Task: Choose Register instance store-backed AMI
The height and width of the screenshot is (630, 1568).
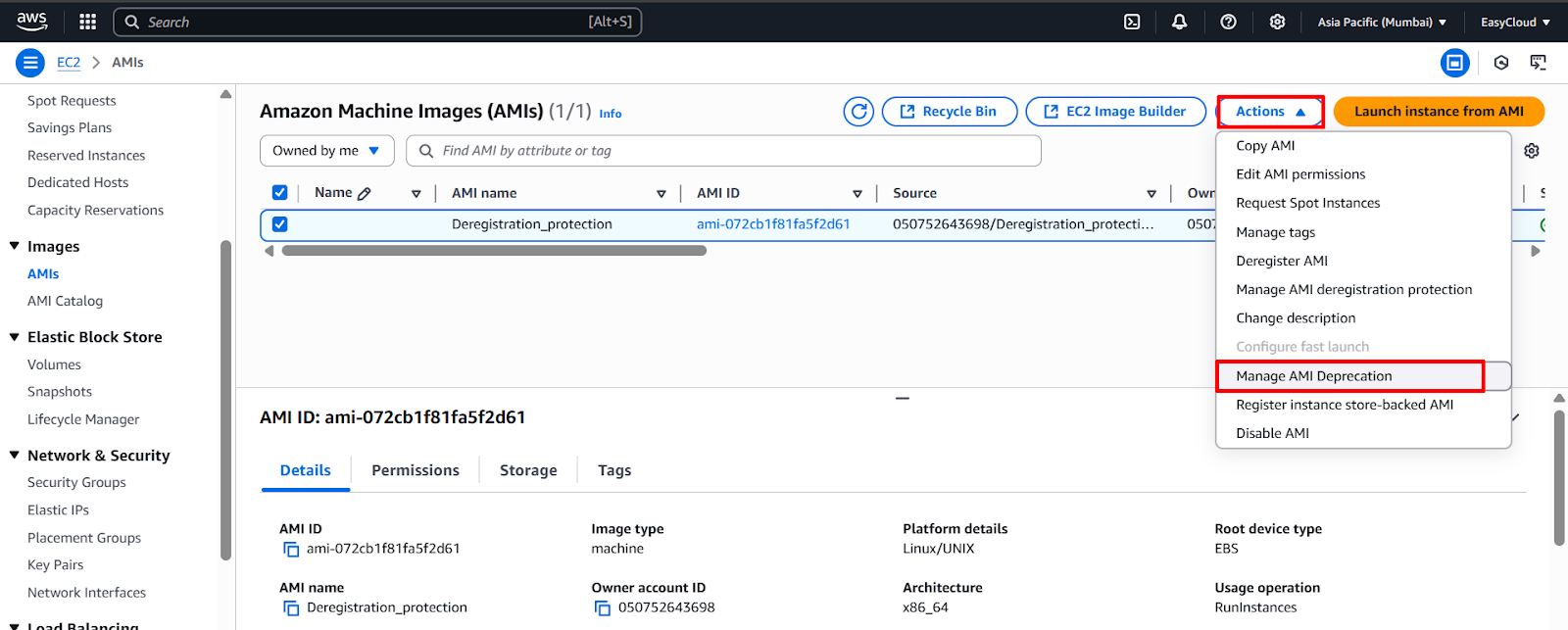Action: pyautogui.click(x=1363, y=405)
